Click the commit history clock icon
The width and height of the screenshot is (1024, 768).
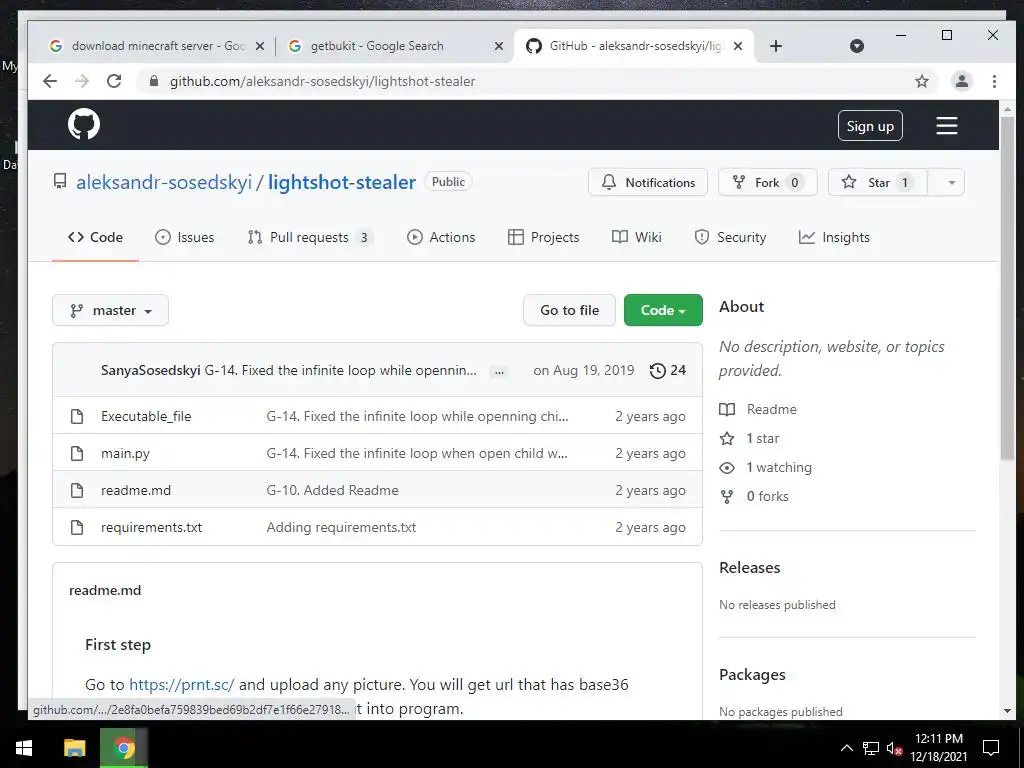coord(658,370)
